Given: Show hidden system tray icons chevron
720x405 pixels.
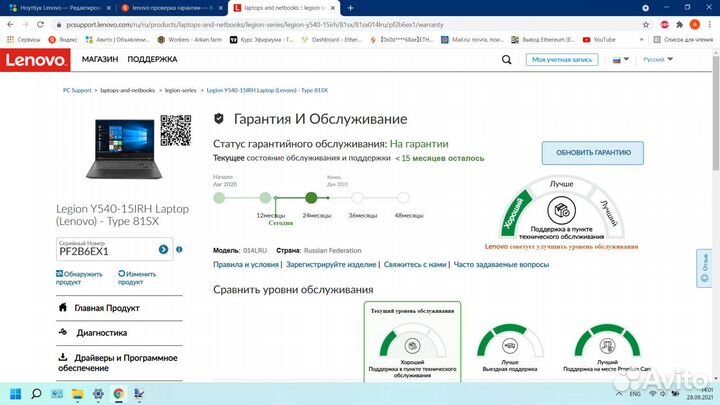Looking at the screenshot, I should pyautogui.click(x=619, y=394).
